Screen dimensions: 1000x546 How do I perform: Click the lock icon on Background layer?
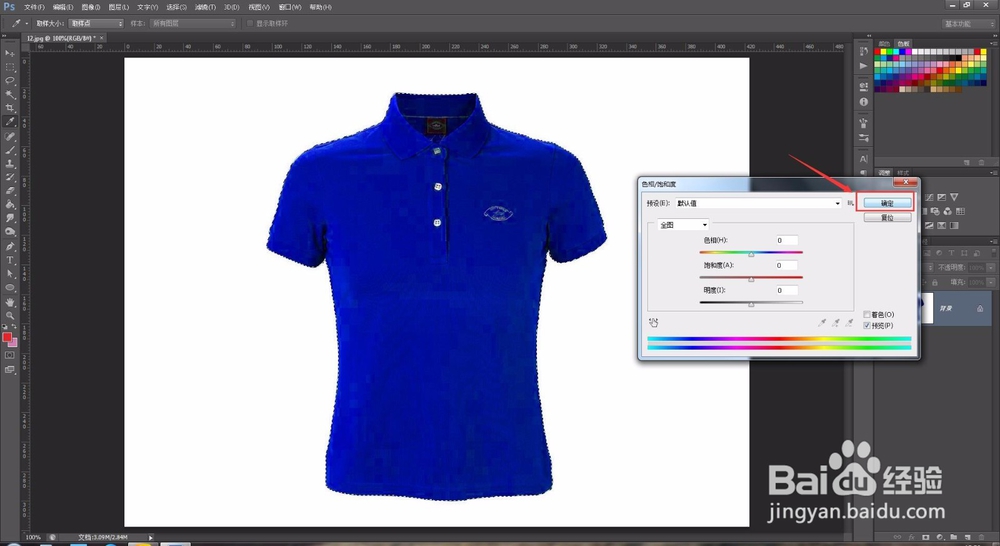click(980, 309)
